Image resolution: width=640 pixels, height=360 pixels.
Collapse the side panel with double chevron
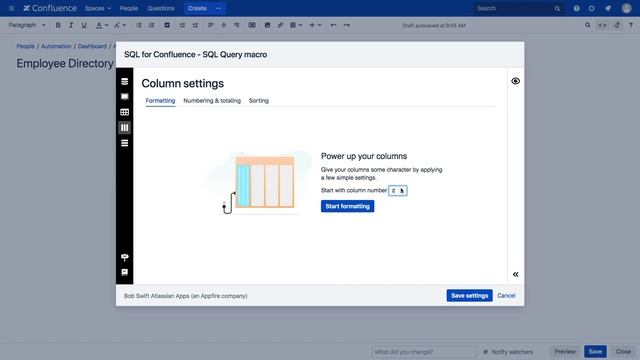point(516,274)
